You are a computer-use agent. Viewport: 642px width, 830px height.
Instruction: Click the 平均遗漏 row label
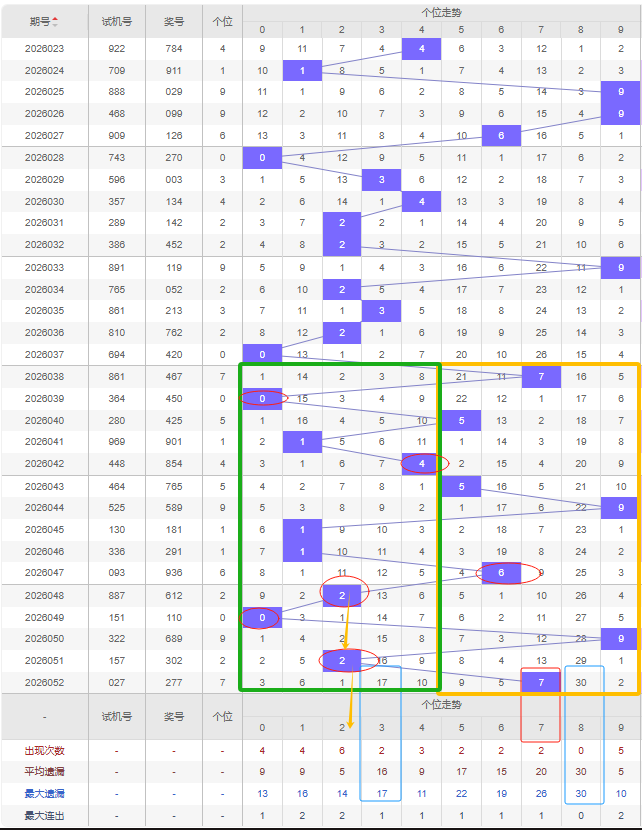click(x=44, y=771)
